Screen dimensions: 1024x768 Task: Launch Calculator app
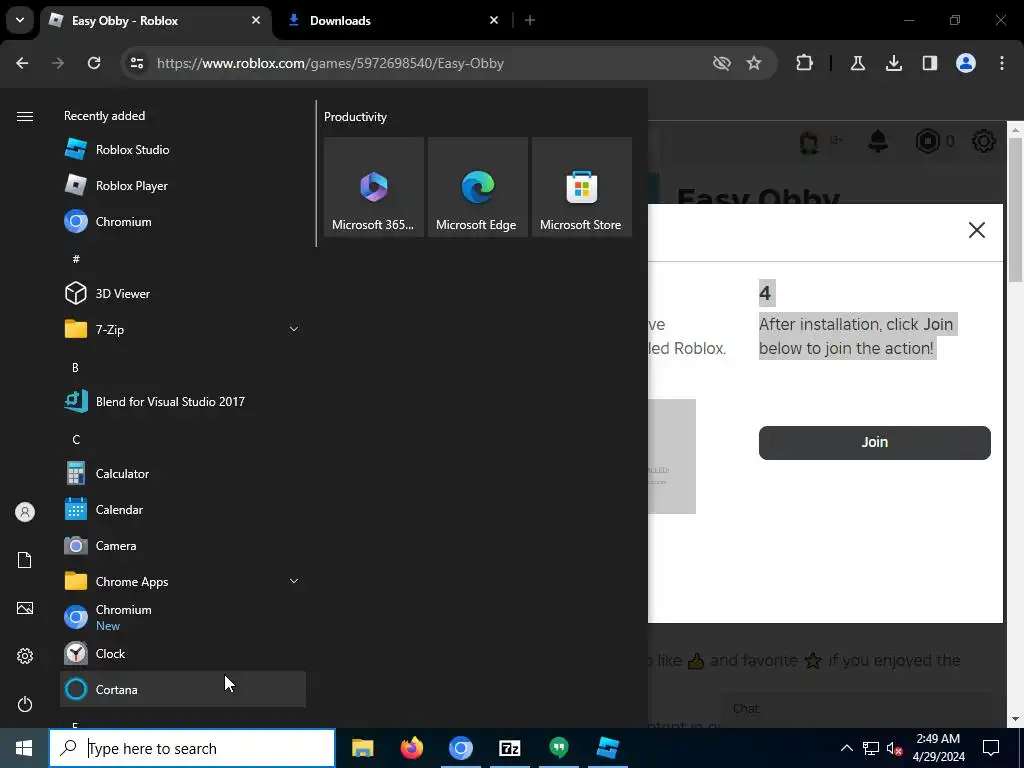[x=183, y=473]
